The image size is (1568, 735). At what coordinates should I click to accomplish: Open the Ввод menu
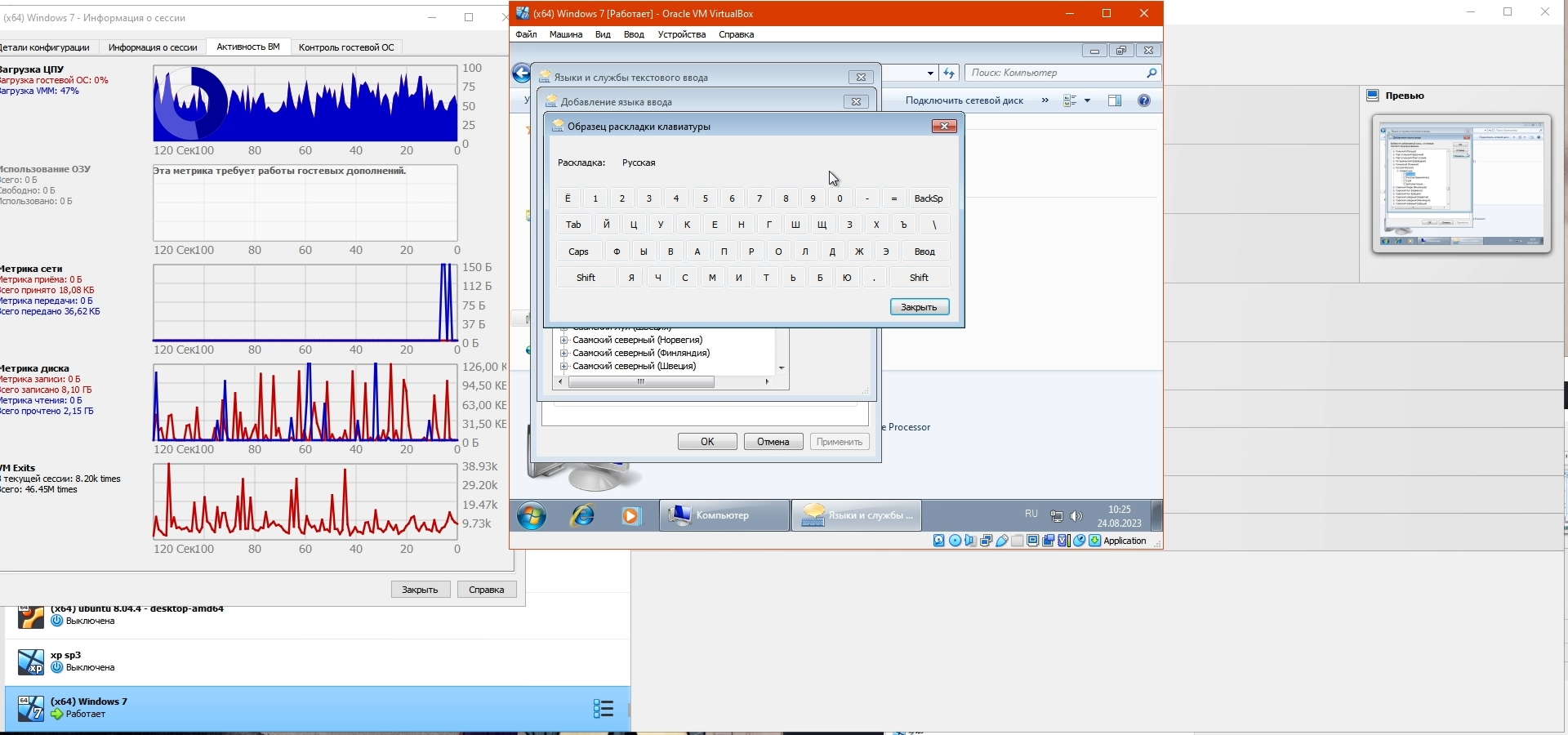pos(634,34)
